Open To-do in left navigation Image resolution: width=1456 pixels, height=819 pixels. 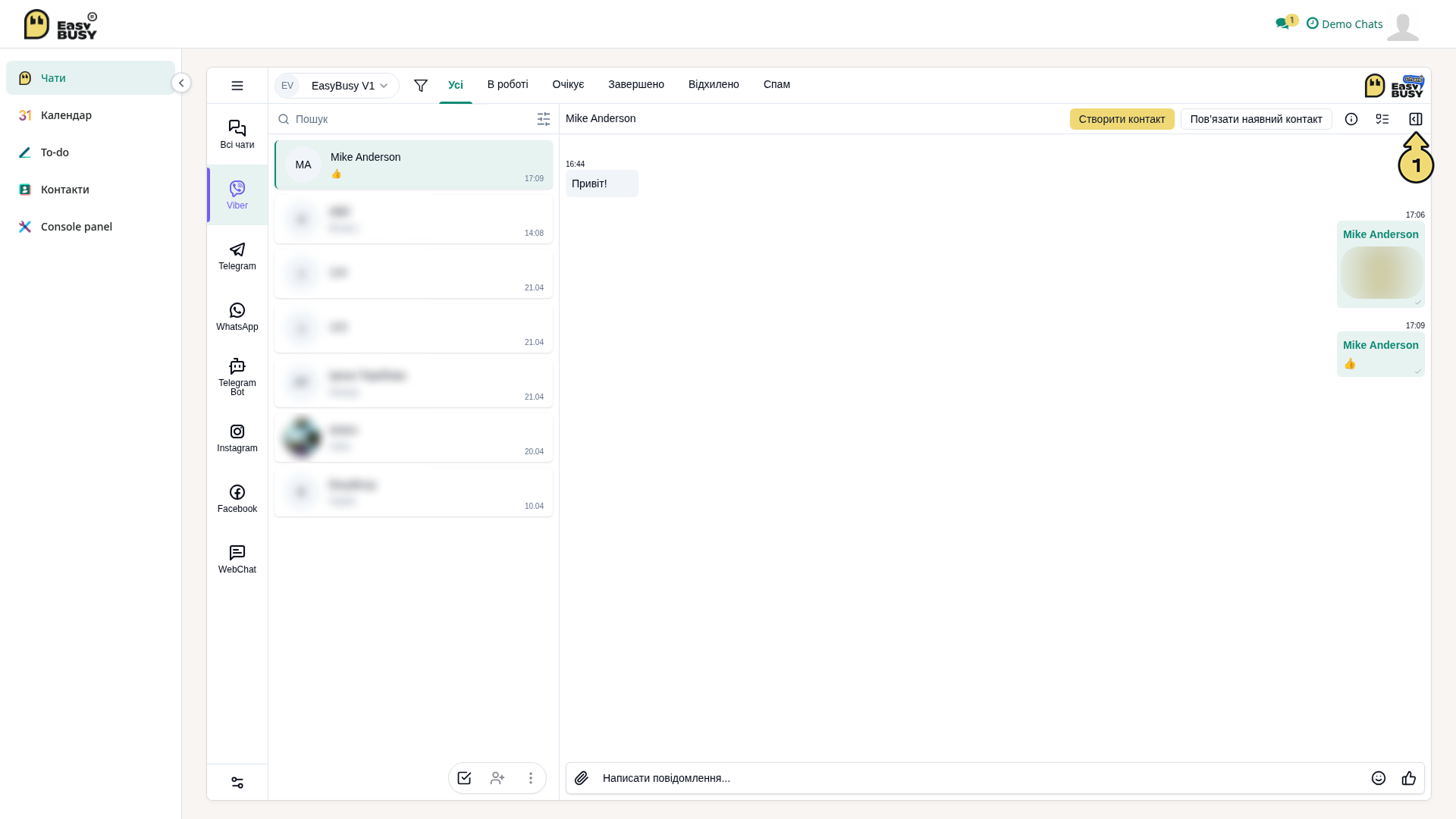click(x=90, y=152)
